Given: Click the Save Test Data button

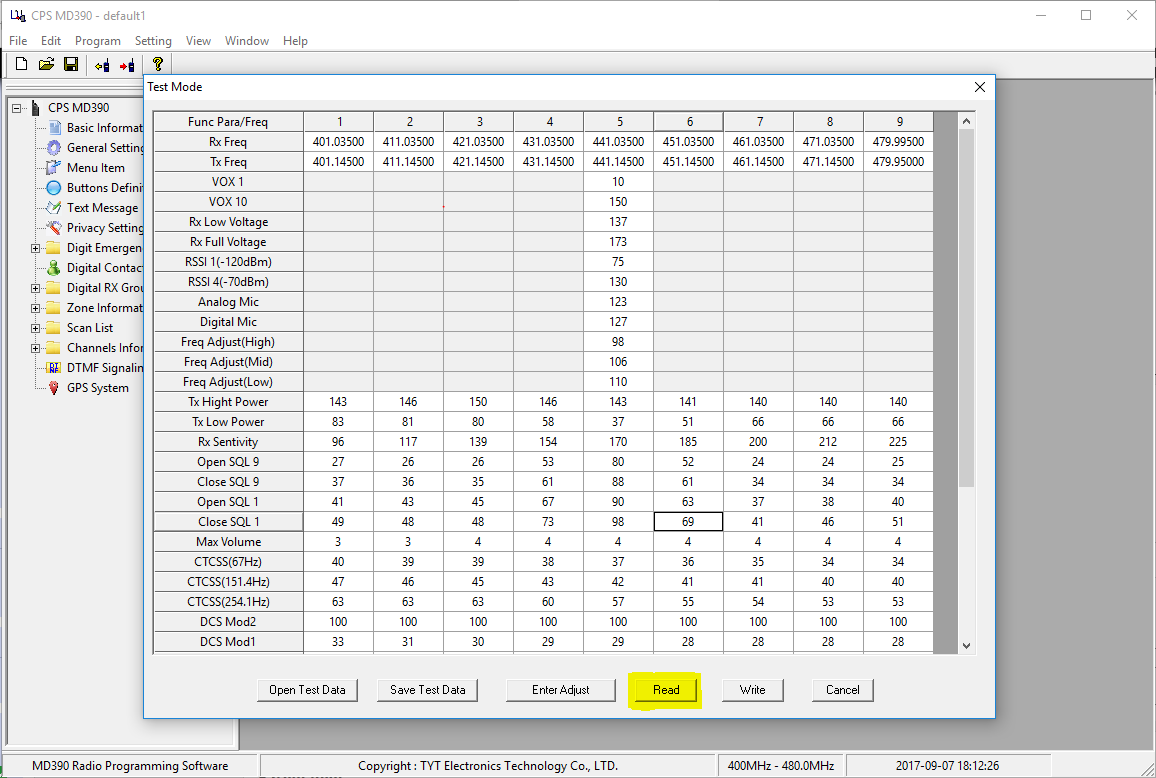Looking at the screenshot, I should [428, 690].
